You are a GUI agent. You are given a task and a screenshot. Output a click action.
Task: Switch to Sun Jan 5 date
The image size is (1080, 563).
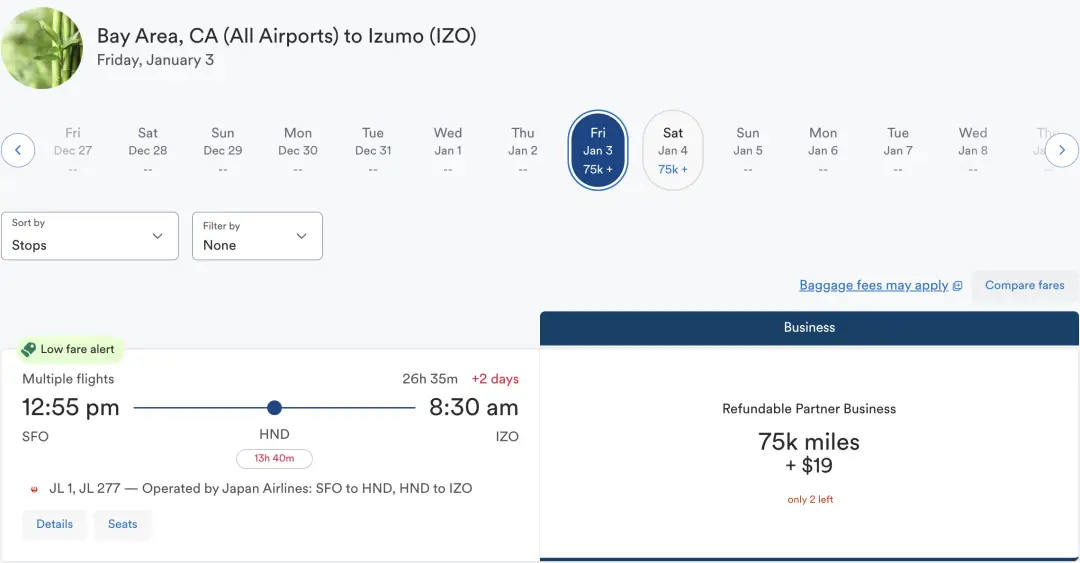click(x=748, y=150)
